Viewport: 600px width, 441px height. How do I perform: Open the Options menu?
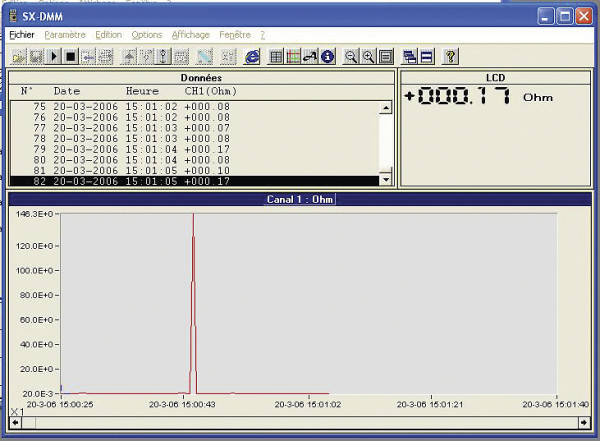click(147, 35)
